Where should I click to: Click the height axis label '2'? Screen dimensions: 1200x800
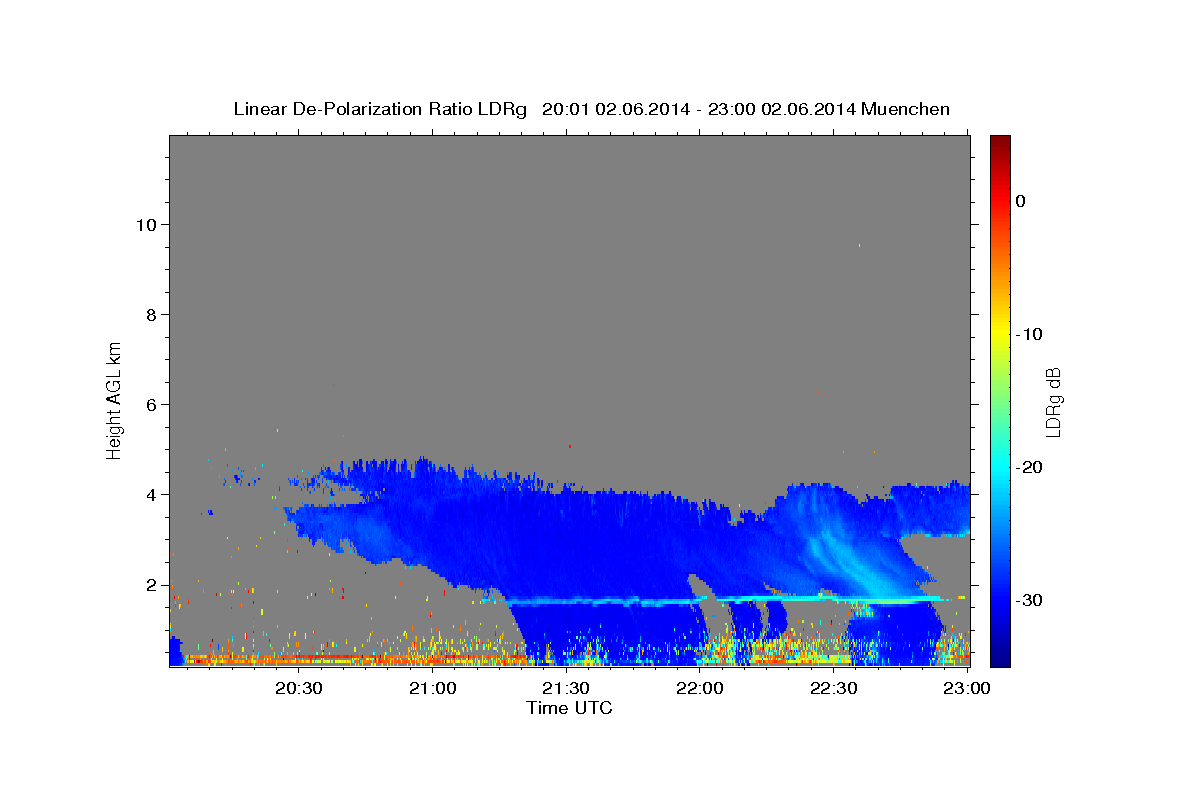[150, 584]
